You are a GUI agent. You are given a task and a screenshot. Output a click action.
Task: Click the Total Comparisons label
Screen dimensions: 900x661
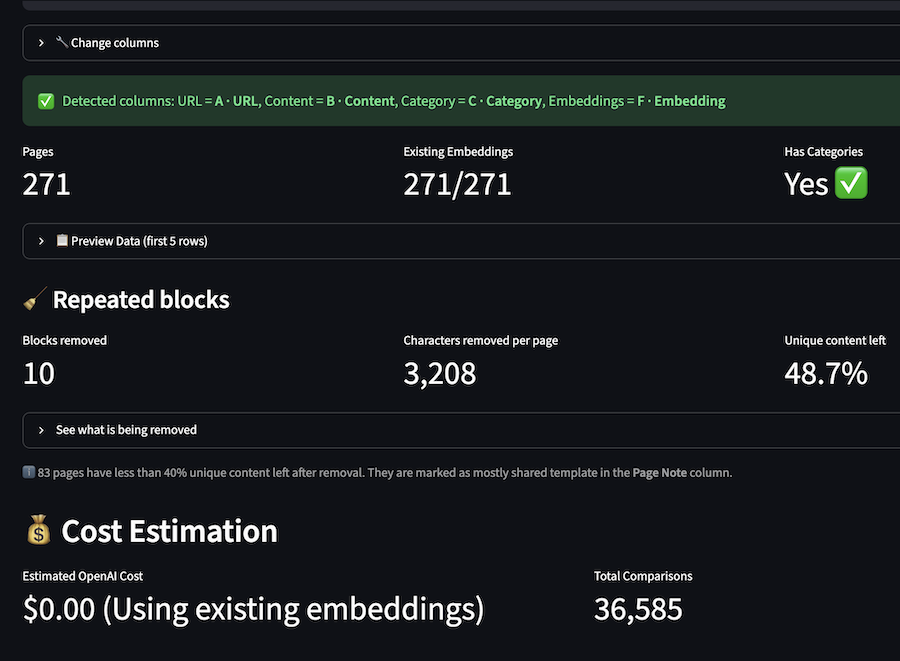point(643,576)
